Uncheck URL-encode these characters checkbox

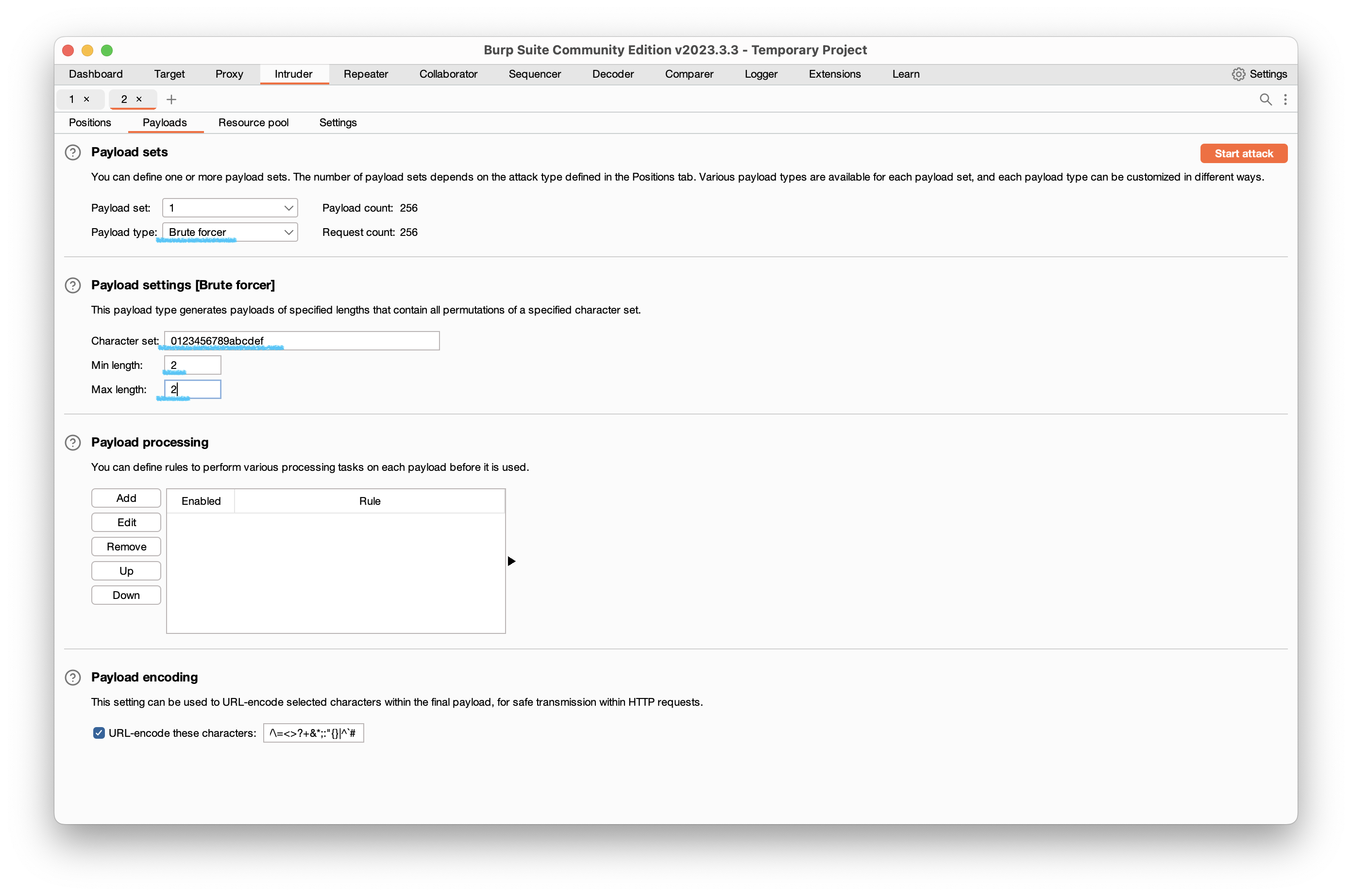click(99, 733)
